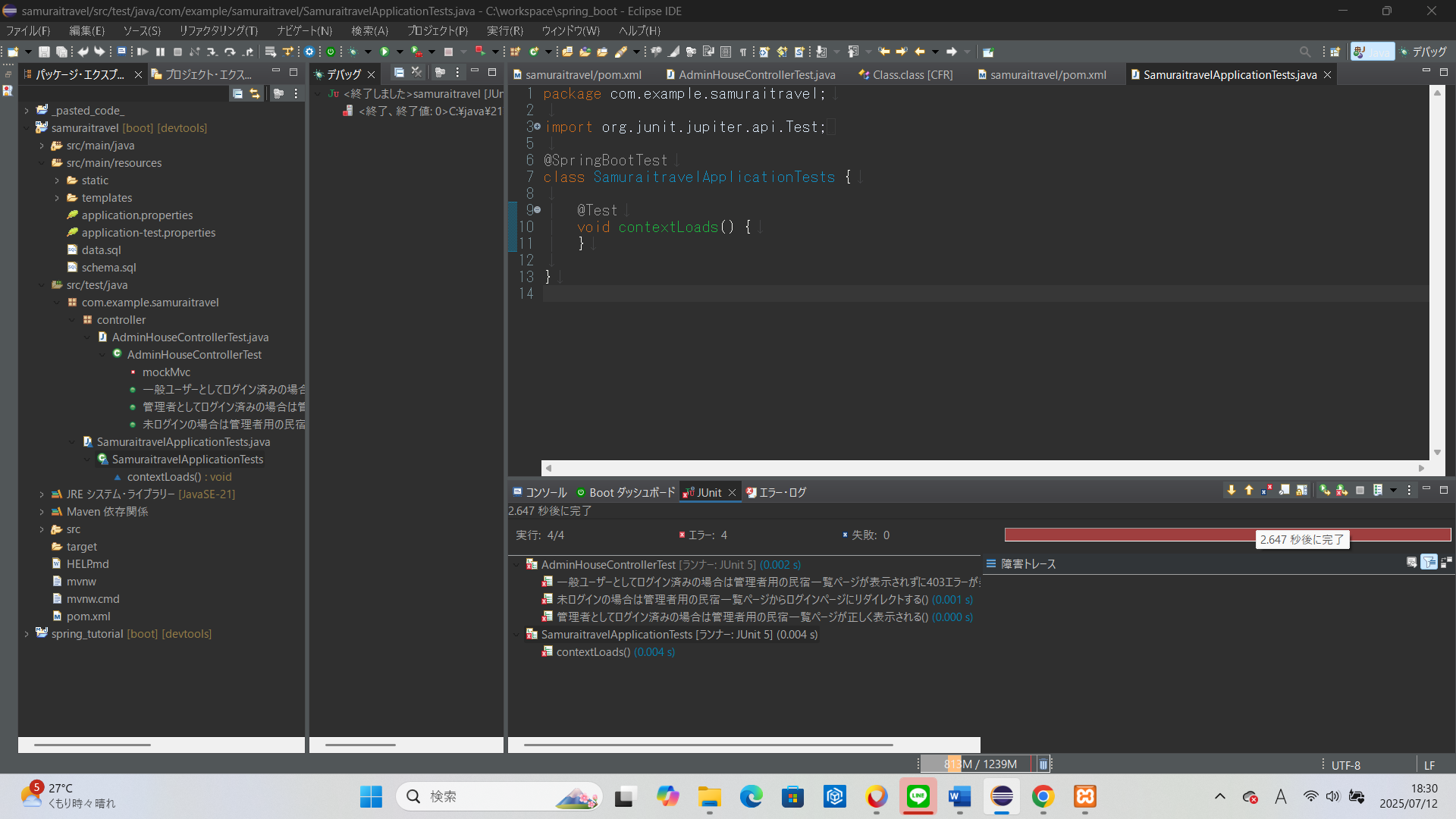The image size is (1456, 819).
Task: Open Microsoft Word from taskbar
Action: 960,796
